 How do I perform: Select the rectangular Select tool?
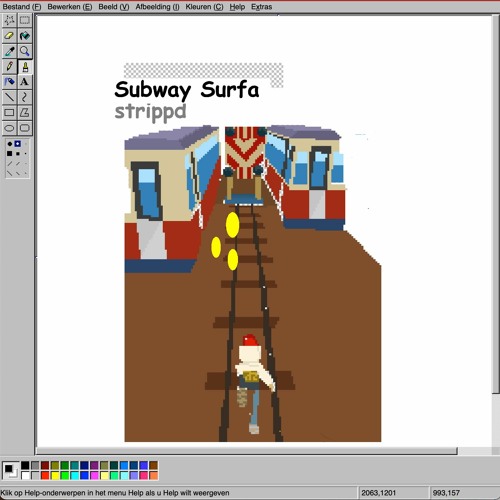coord(25,20)
